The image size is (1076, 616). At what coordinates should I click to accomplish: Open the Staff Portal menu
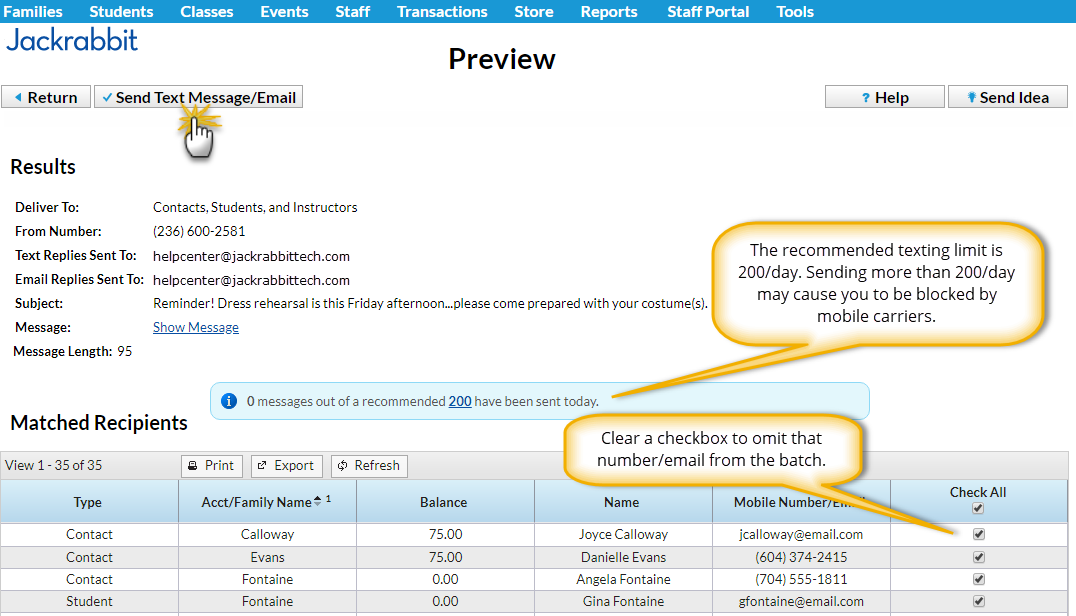pyautogui.click(x=708, y=12)
